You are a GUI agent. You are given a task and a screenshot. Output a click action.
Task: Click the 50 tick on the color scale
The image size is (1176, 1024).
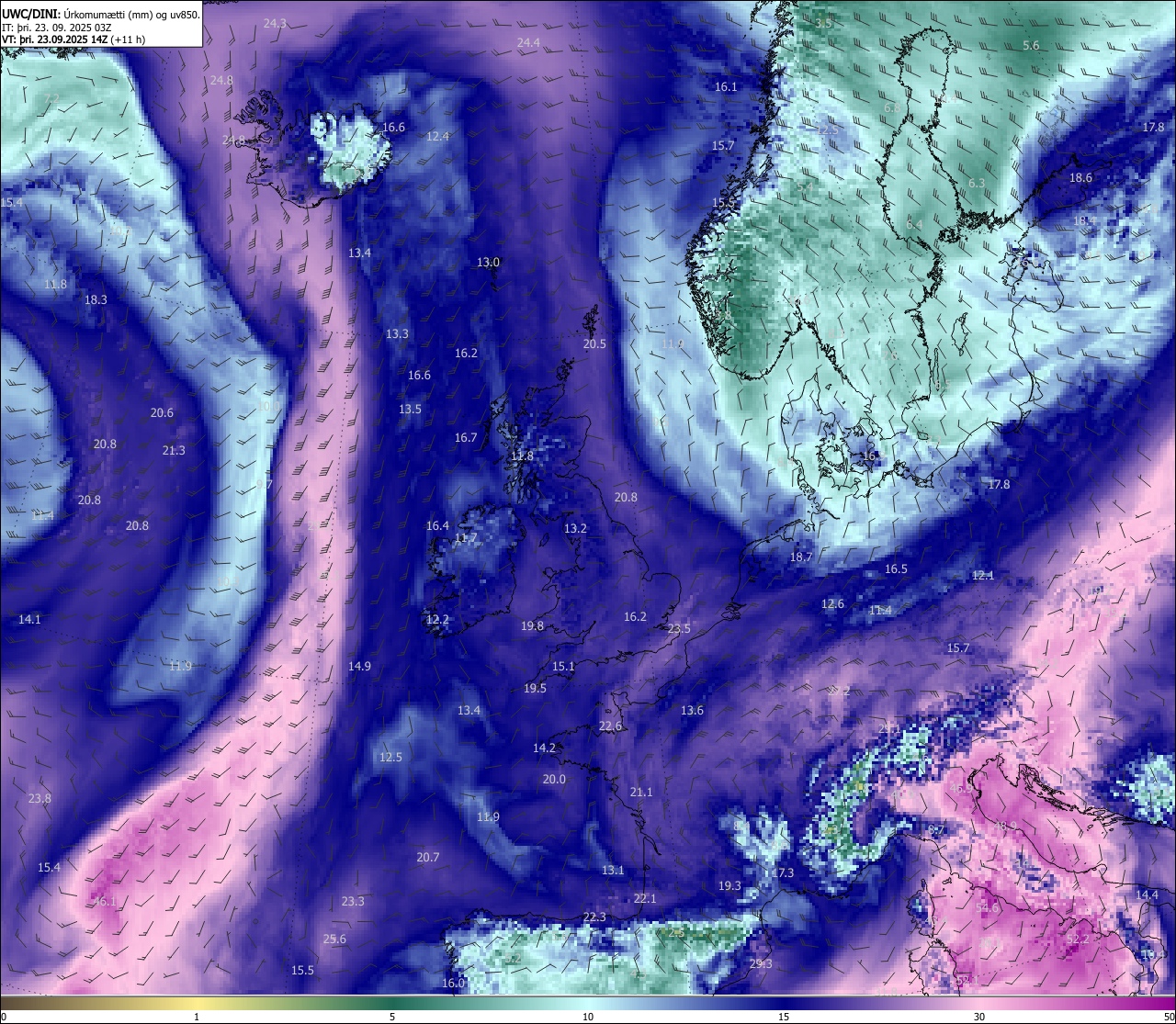tap(1169, 1017)
